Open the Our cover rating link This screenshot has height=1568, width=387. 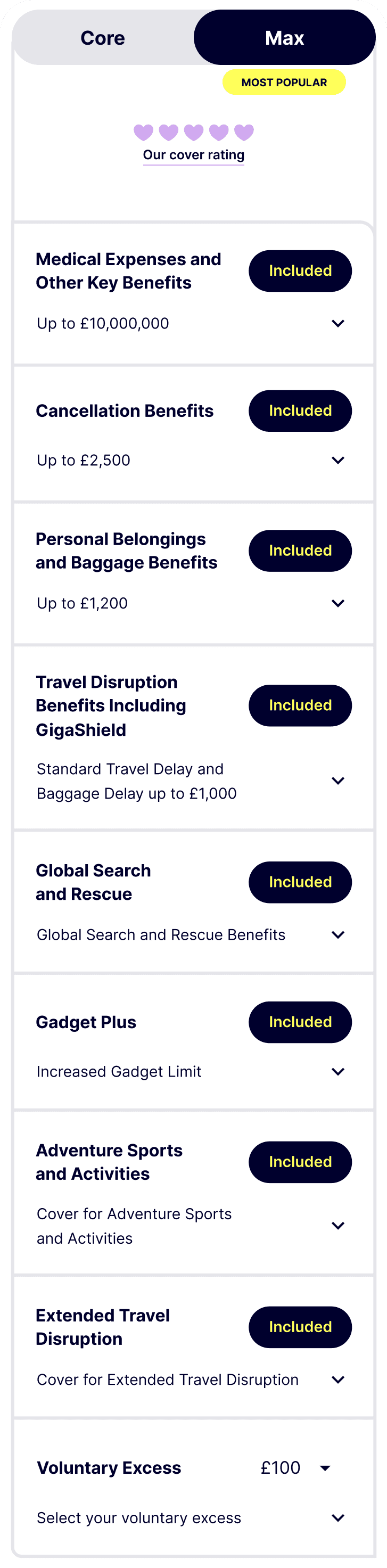pyautogui.click(x=193, y=154)
